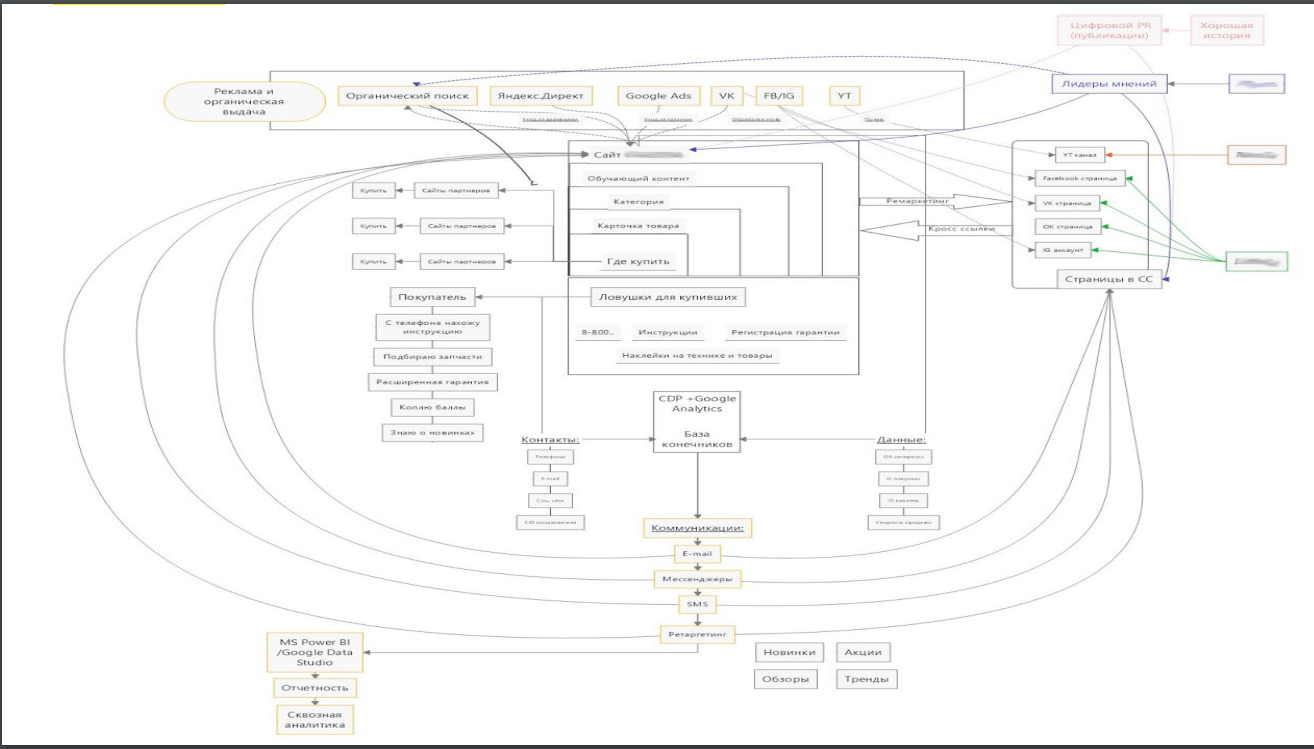Select the YT канал node
1314x749 pixels.
1076,155
